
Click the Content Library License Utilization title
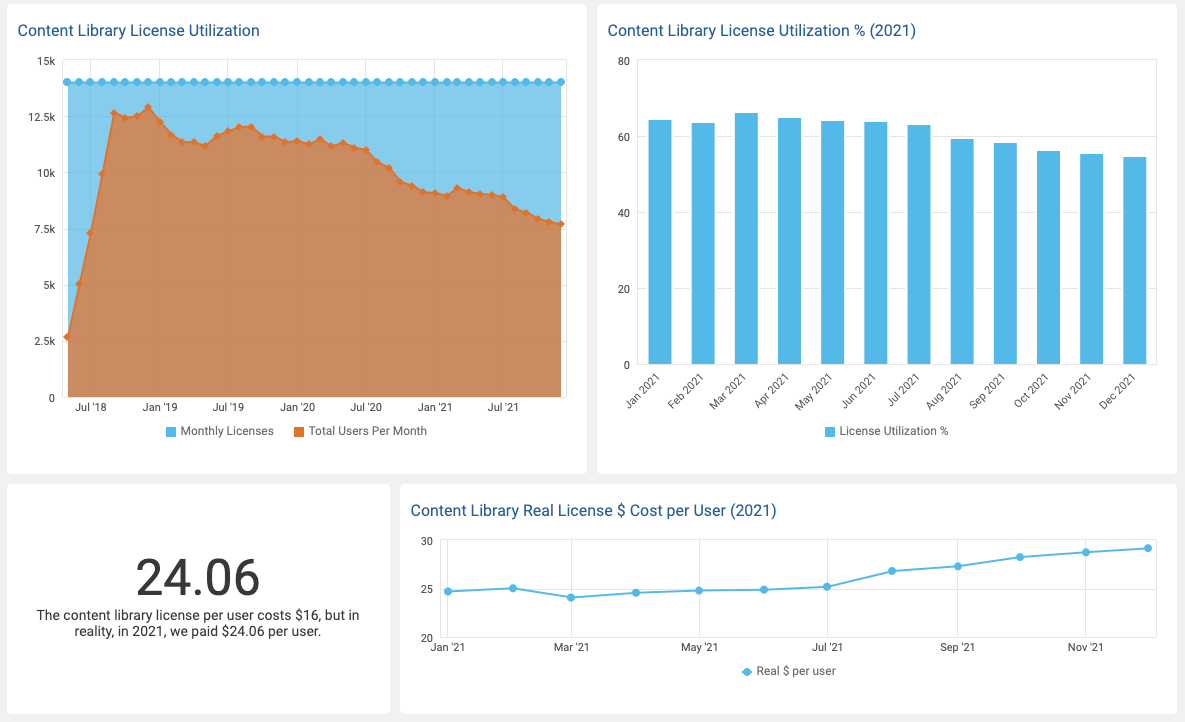click(x=138, y=31)
